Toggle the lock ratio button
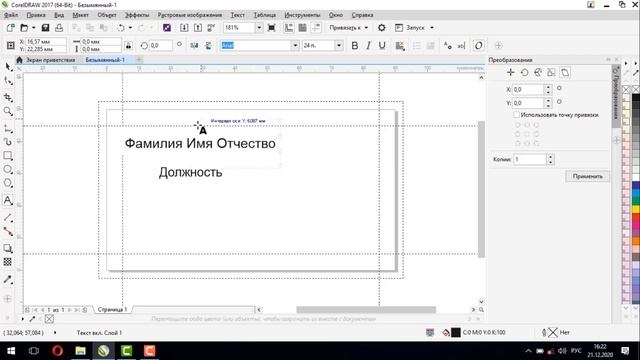Screen dimensions: 640x360 pos(129,45)
